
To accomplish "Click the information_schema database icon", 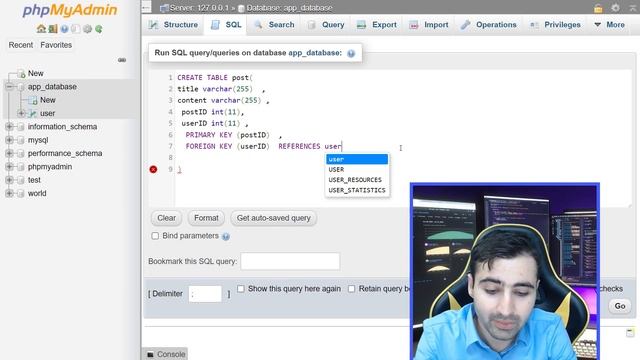I will point(21,127).
